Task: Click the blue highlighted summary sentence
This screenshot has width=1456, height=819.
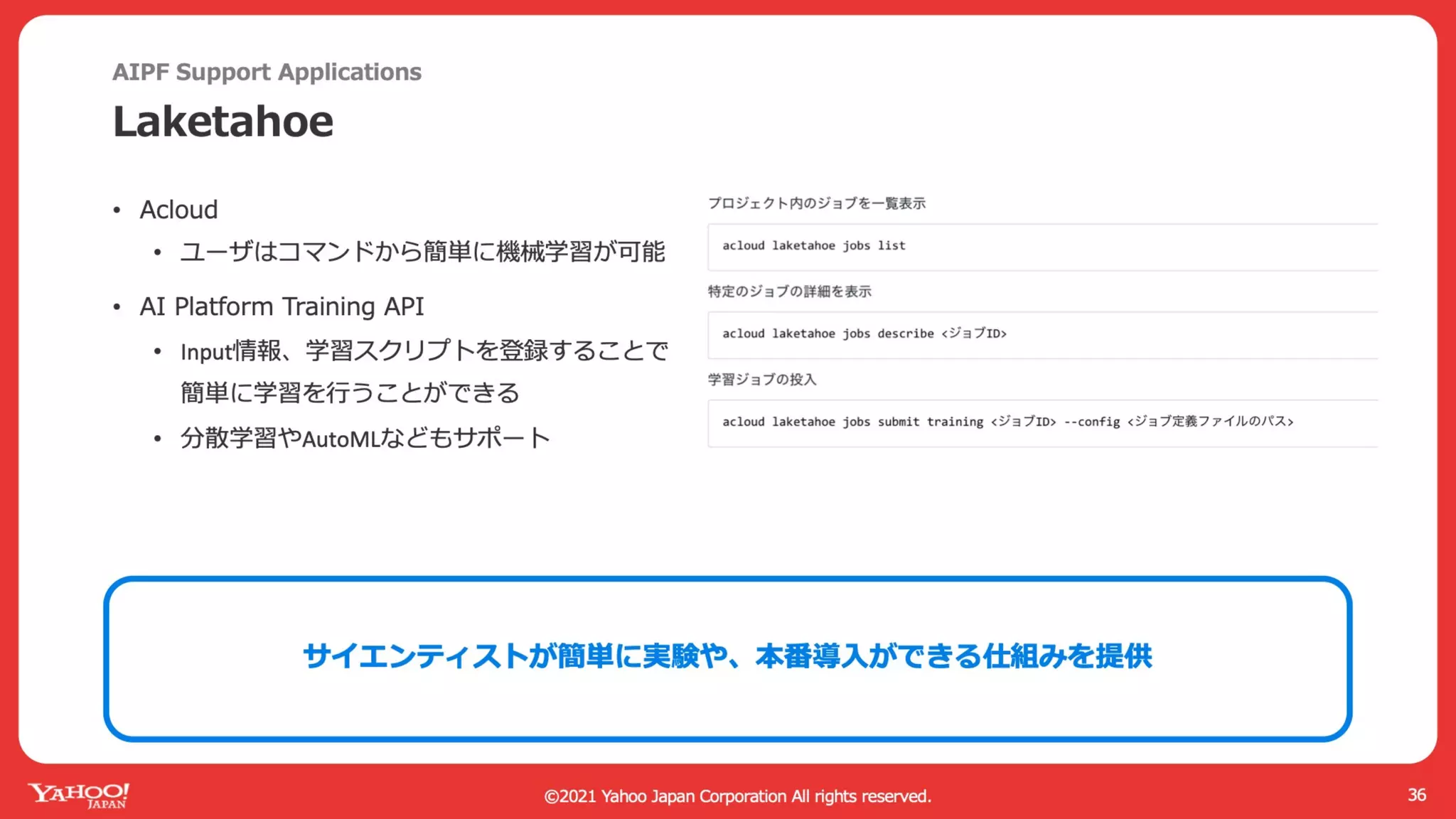Action: pos(727,656)
